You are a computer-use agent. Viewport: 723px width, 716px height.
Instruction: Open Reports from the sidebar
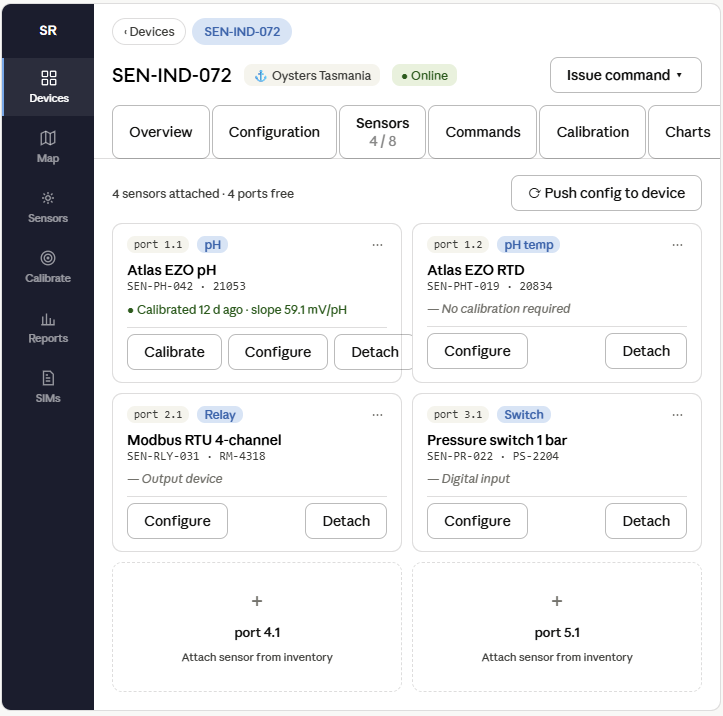pyautogui.click(x=48, y=327)
